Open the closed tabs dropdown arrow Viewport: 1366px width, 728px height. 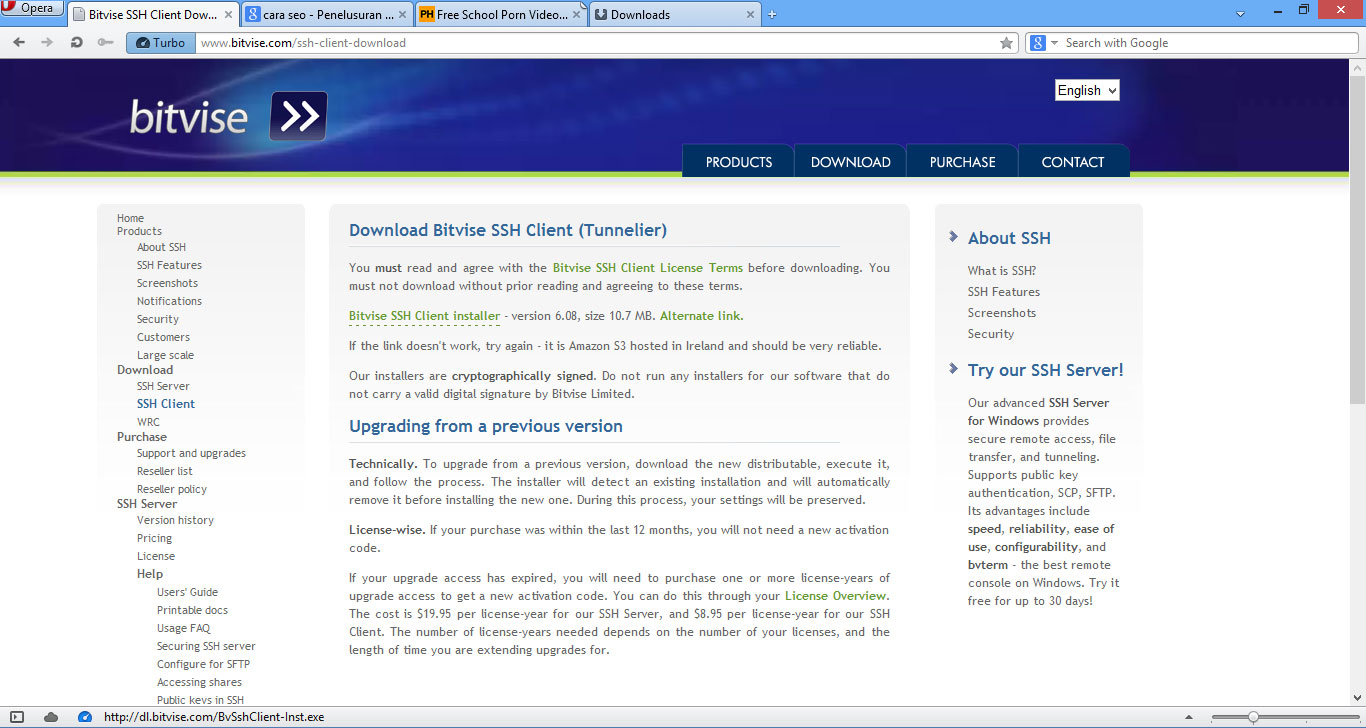[x=1241, y=14]
